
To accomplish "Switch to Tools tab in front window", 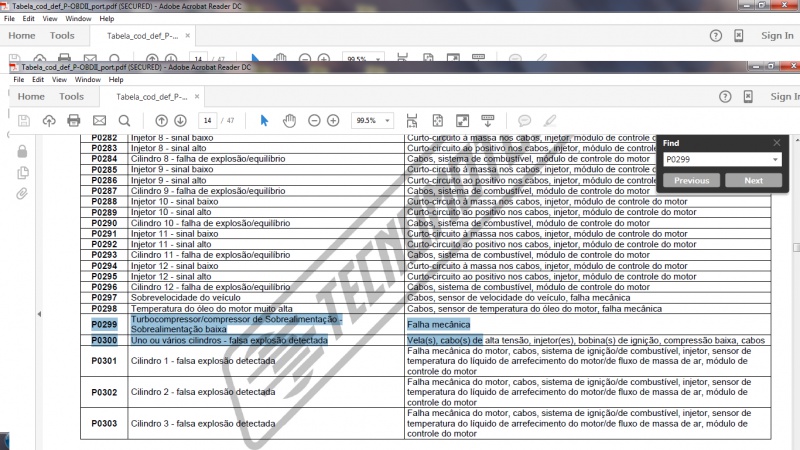I will point(71,96).
